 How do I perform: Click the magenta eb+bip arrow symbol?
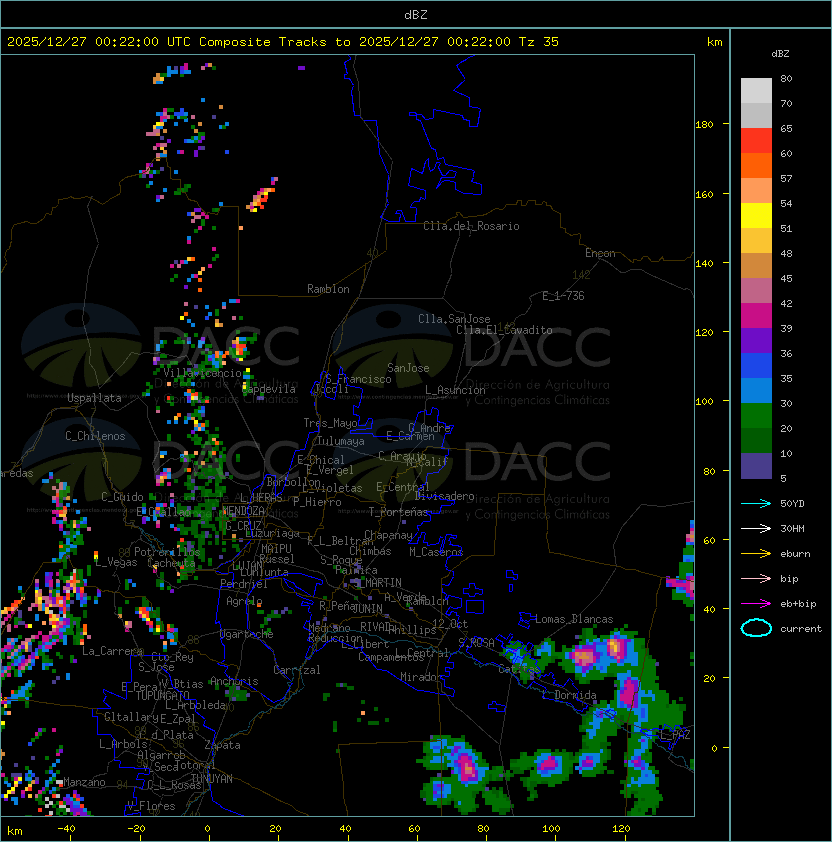756,604
